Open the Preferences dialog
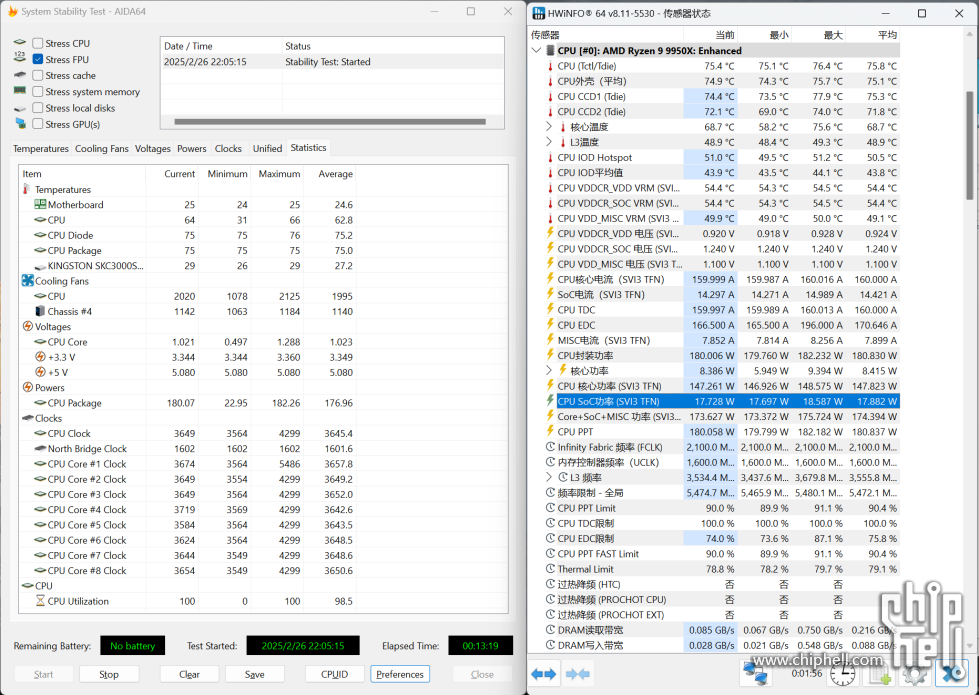 point(400,674)
